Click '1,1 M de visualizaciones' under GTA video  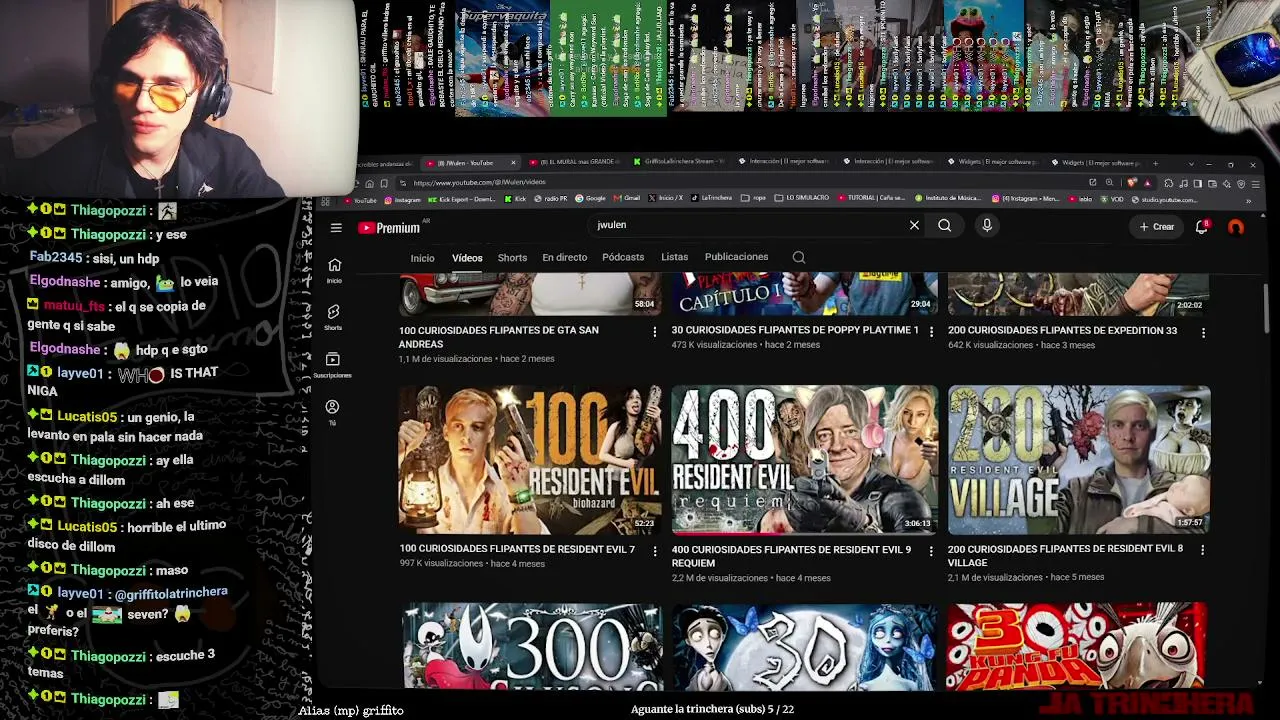click(447, 359)
